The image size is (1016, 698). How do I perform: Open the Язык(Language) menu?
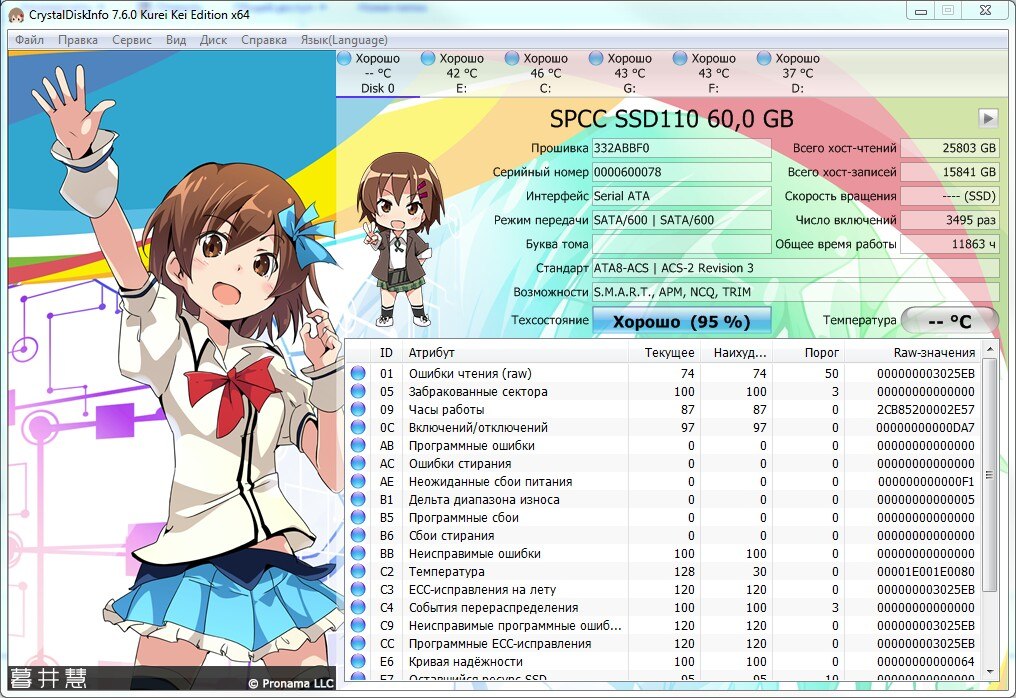click(344, 40)
